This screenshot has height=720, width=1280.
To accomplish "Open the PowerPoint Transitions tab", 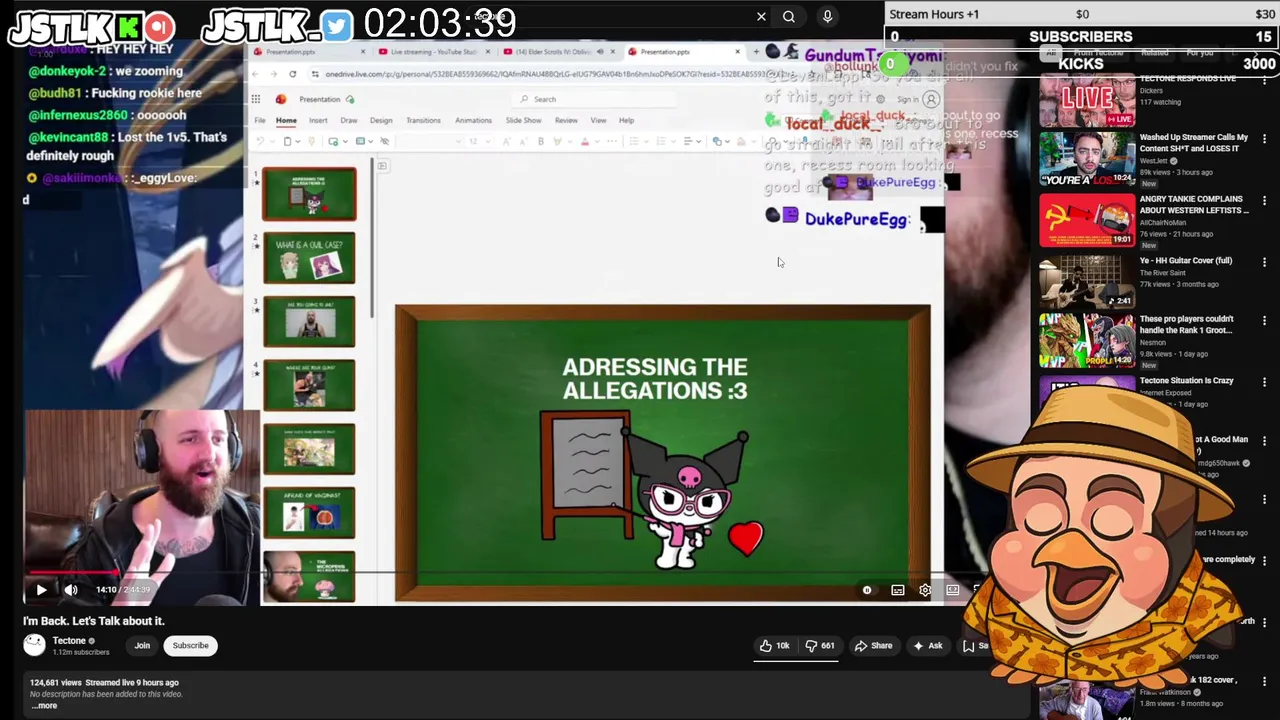I will pyautogui.click(x=423, y=120).
